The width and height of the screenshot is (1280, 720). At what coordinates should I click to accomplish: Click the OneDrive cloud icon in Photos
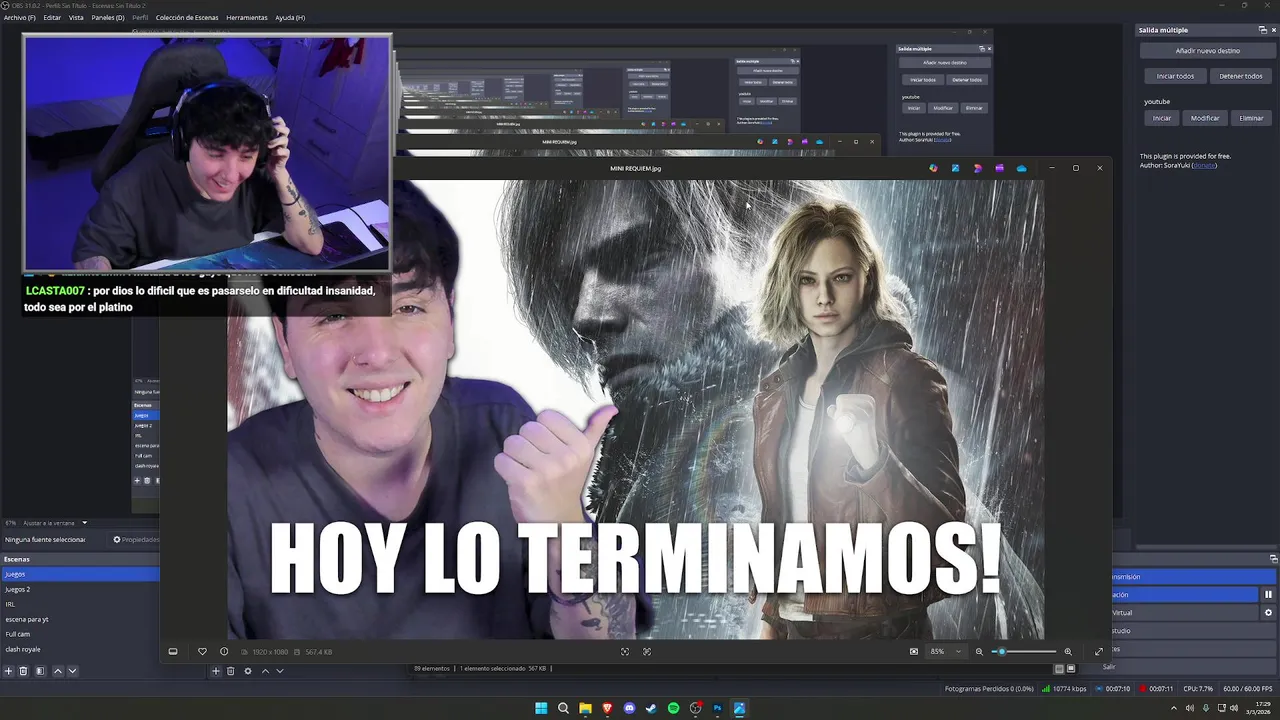[1021, 168]
